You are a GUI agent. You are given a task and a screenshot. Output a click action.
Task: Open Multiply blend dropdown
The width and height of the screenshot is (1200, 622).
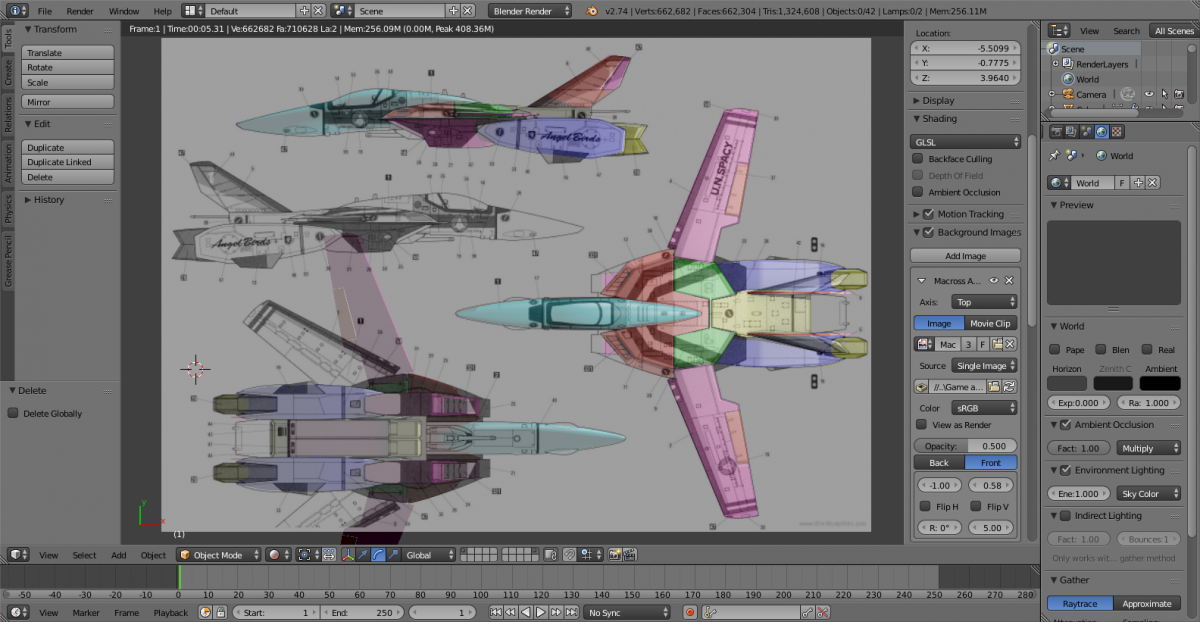pyautogui.click(x=1148, y=448)
